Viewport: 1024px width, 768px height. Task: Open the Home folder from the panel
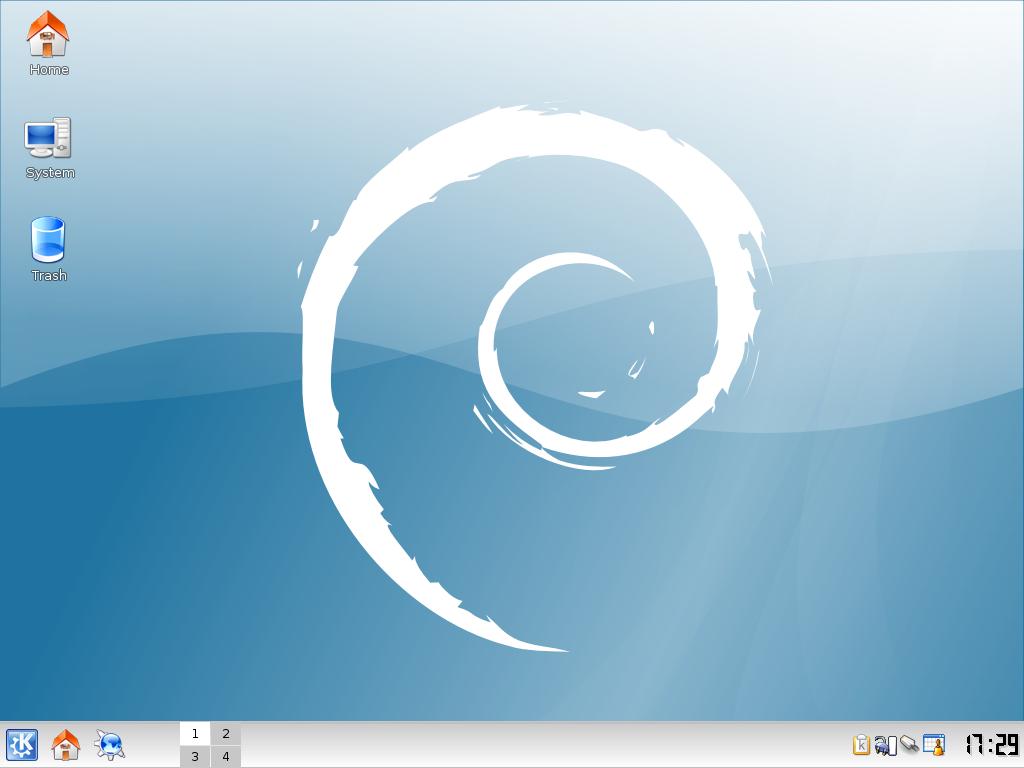pos(65,745)
